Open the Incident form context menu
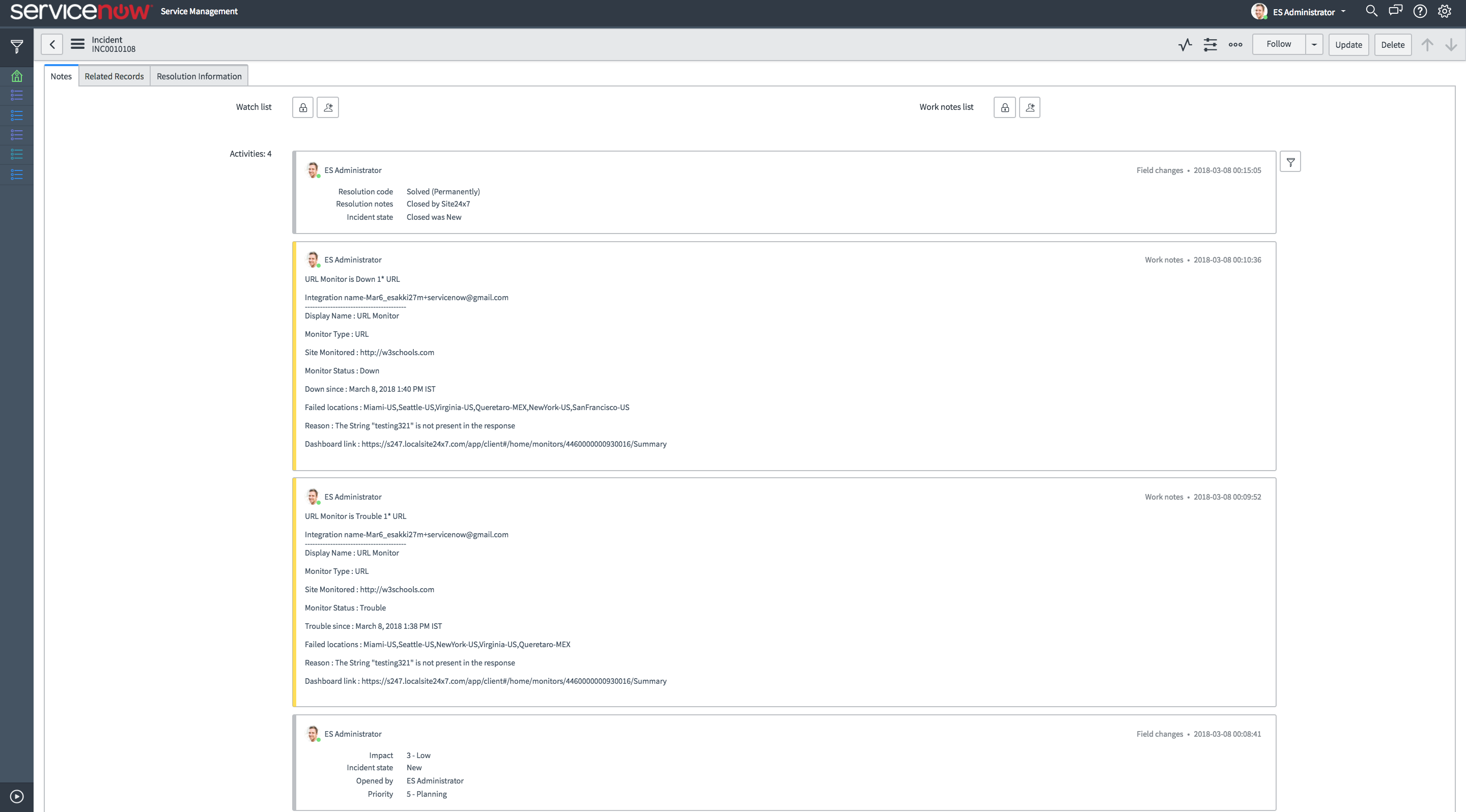The image size is (1466, 812). tap(77, 44)
